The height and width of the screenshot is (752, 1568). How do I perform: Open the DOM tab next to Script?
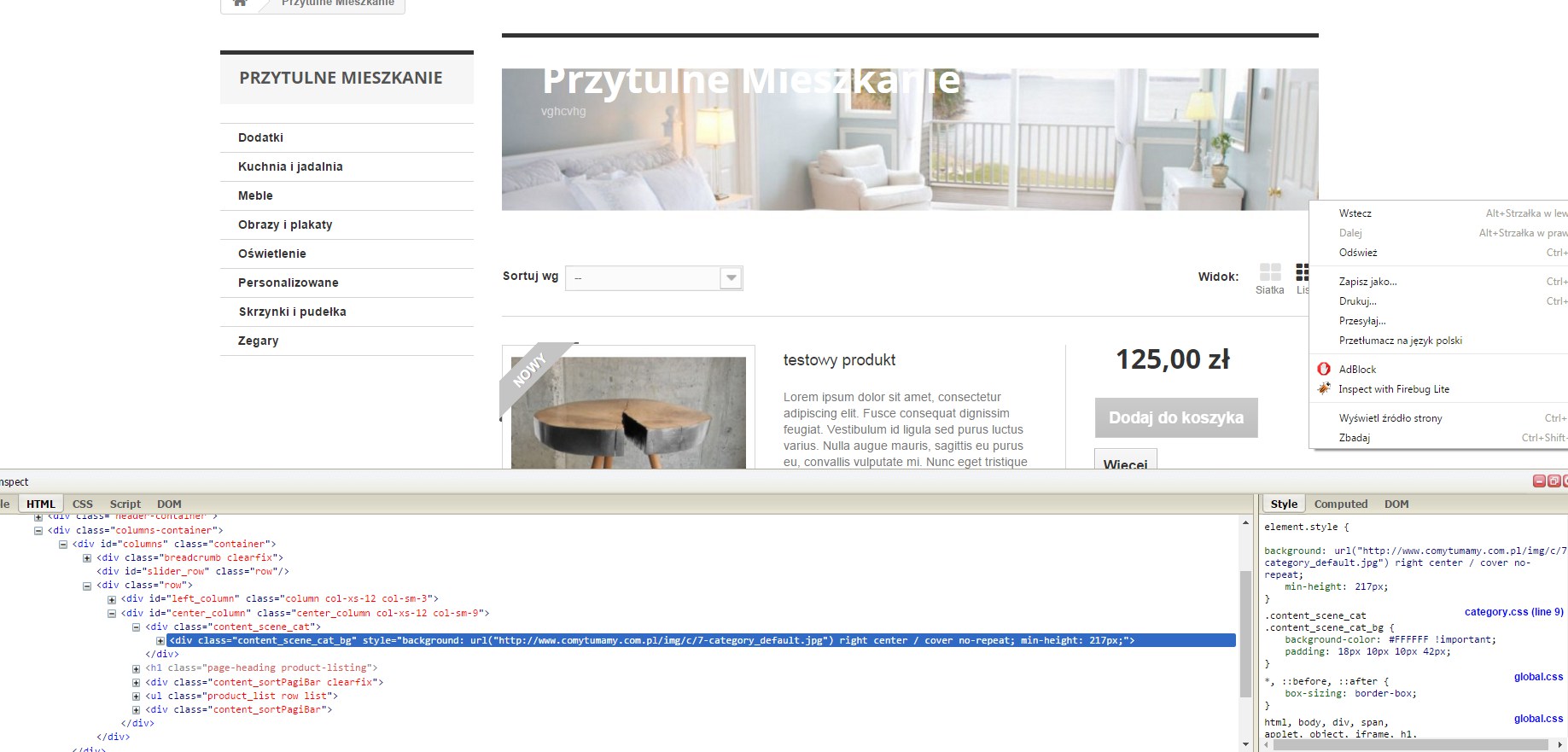tap(169, 504)
